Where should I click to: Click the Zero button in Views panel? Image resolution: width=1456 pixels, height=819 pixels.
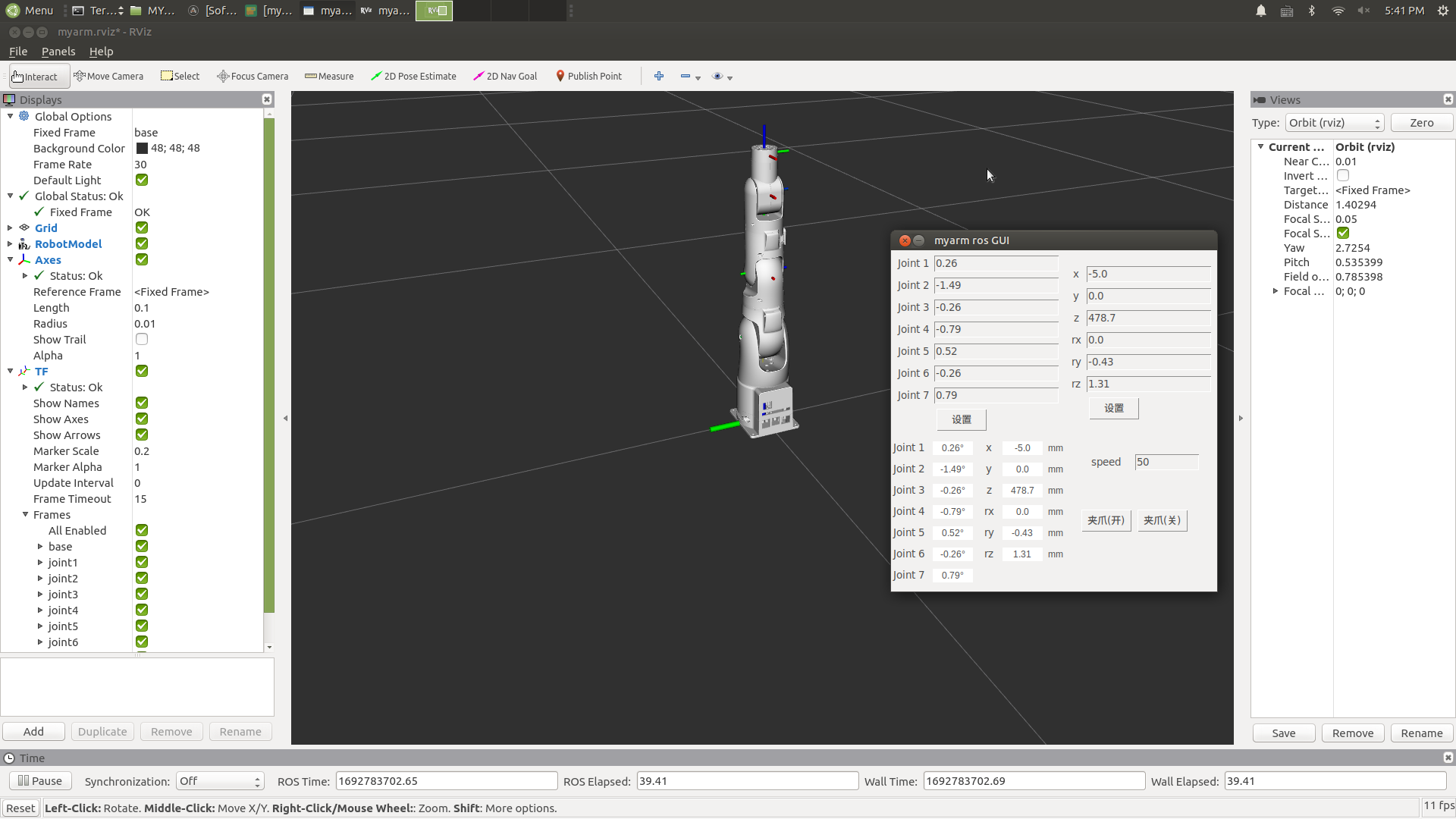coord(1422,123)
